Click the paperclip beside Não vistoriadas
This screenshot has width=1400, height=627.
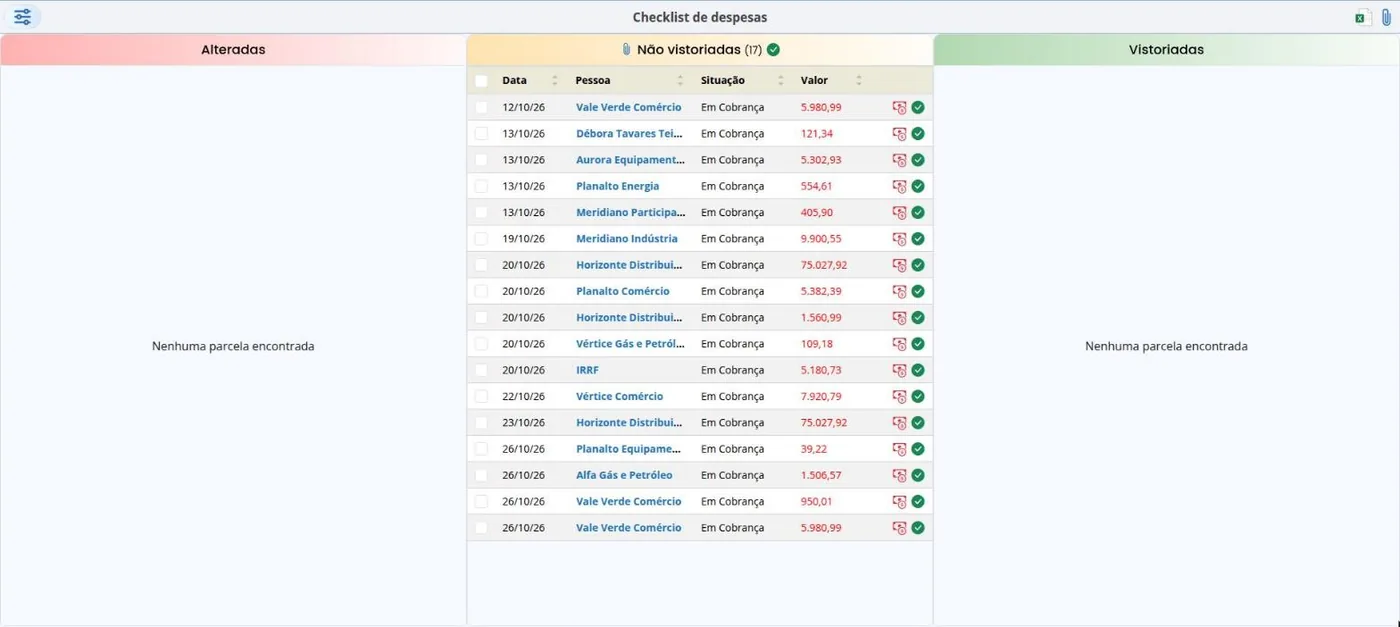[x=626, y=49]
